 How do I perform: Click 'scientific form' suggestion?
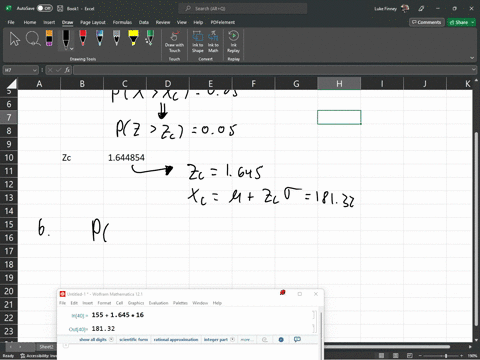tap(133, 339)
